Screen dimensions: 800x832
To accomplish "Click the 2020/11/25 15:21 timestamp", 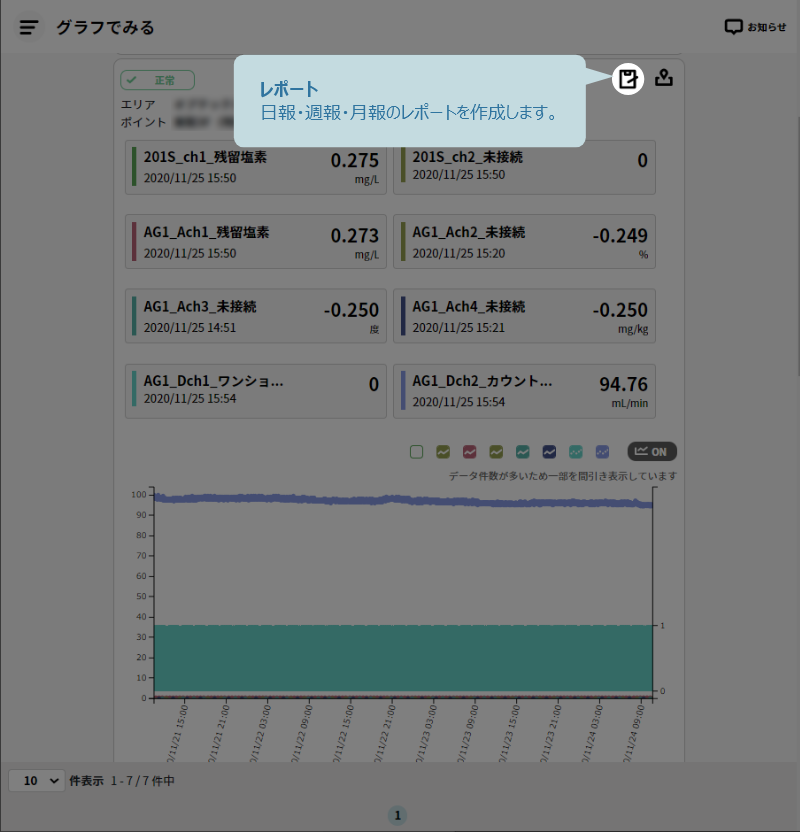I will [458, 327].
